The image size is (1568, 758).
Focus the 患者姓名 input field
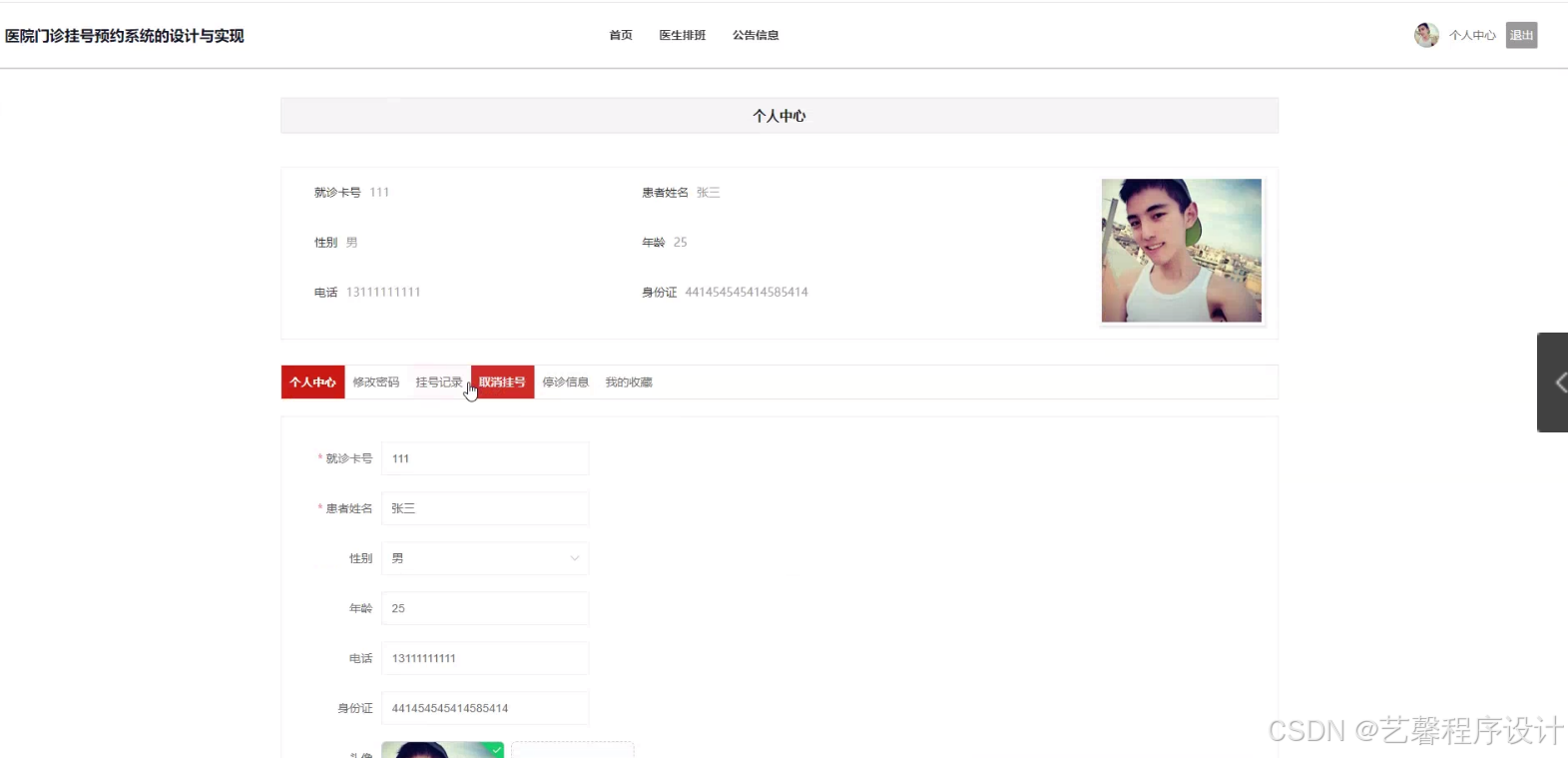coord(485,508)
